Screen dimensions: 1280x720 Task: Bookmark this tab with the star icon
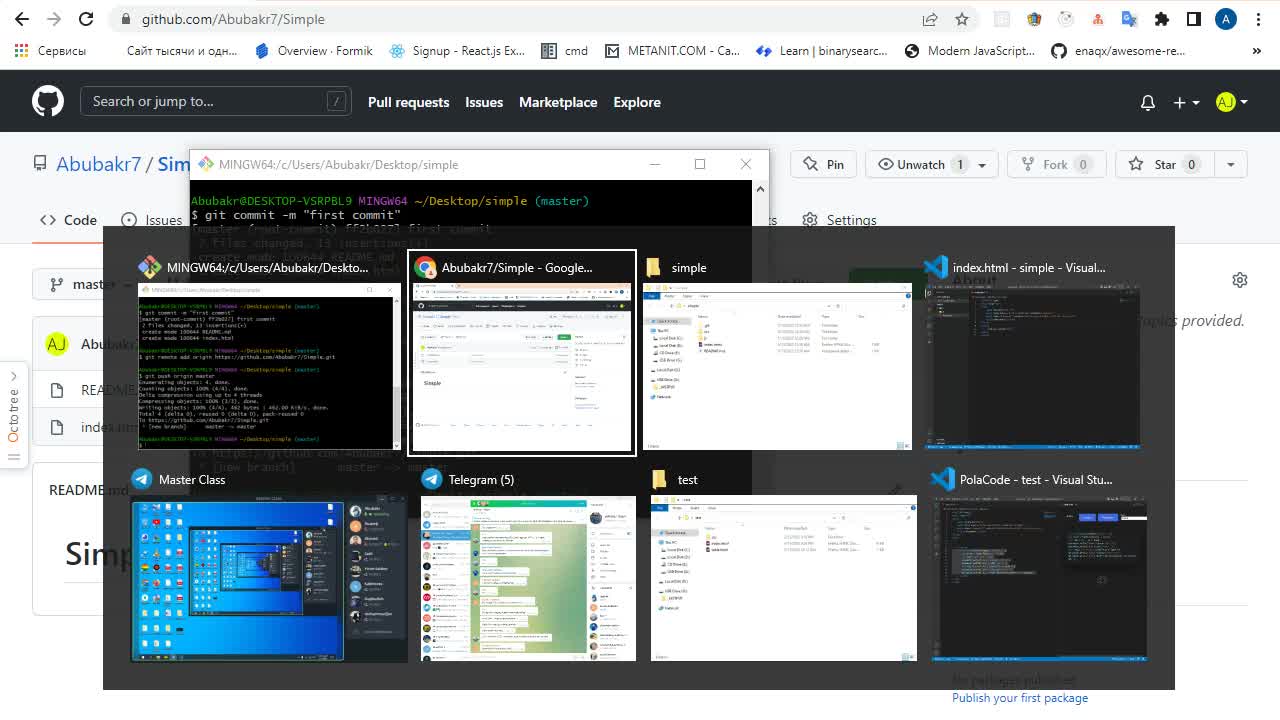962,19
